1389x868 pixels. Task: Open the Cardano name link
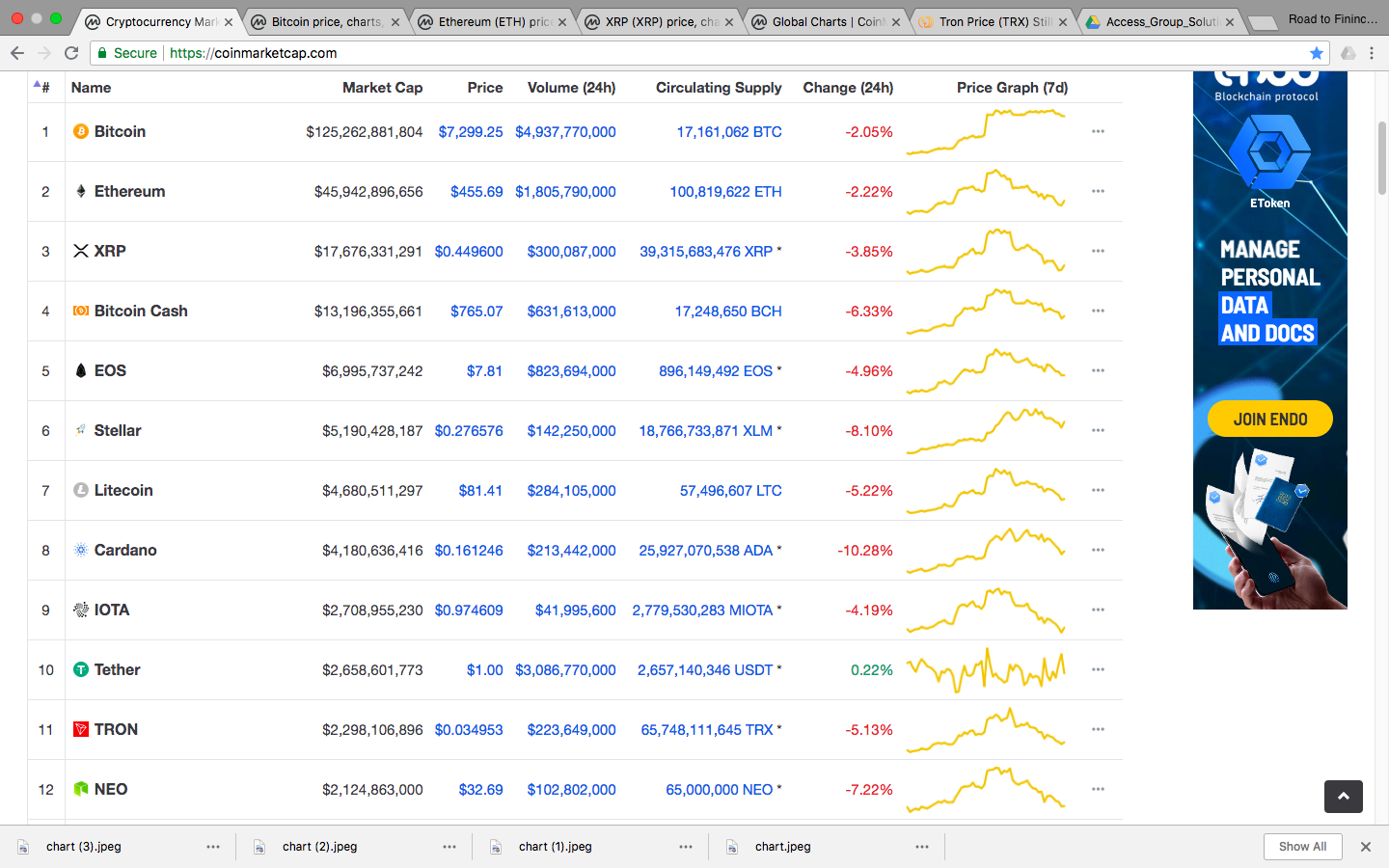125,550
